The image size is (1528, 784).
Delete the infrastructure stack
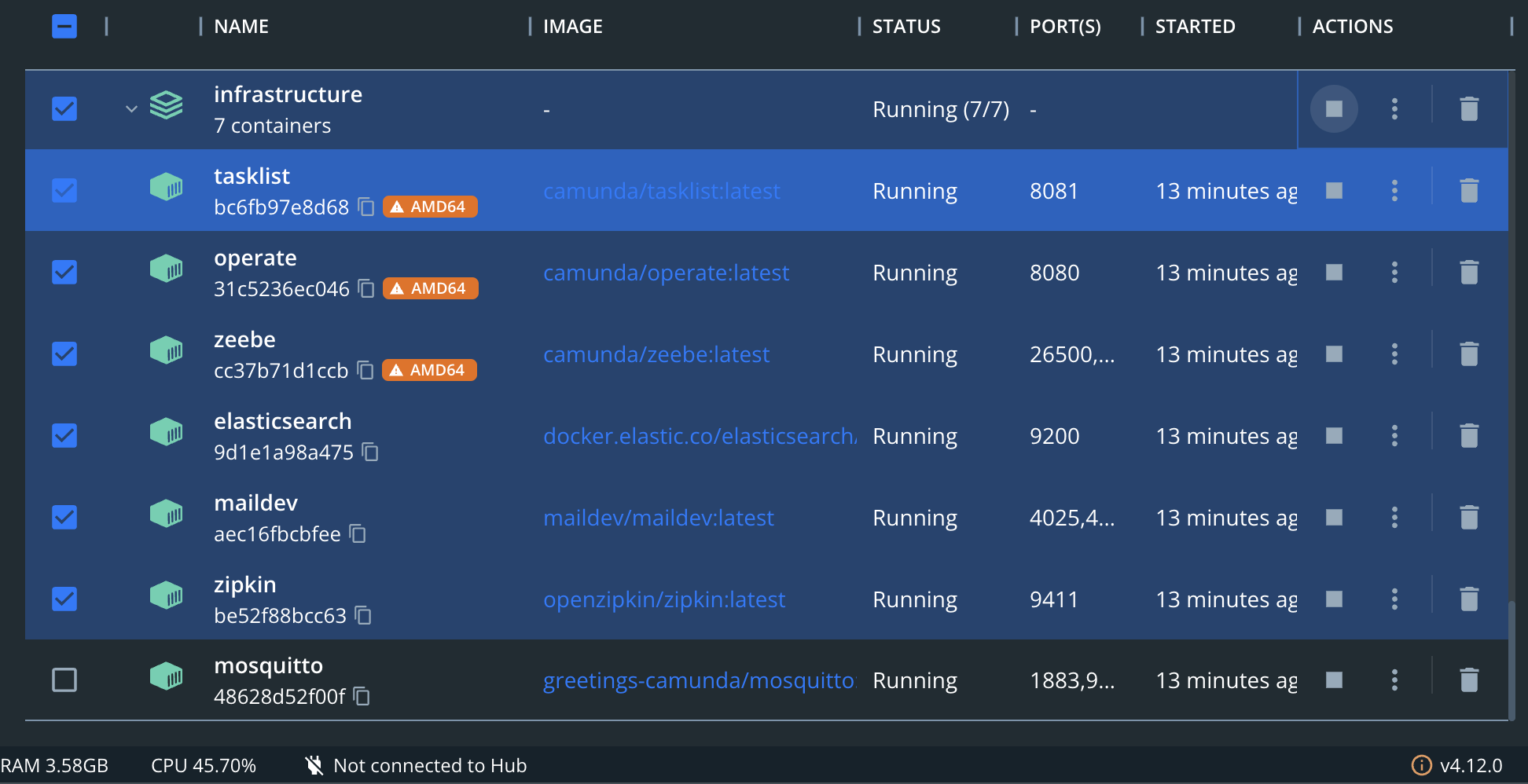[x=1469, y=108]
